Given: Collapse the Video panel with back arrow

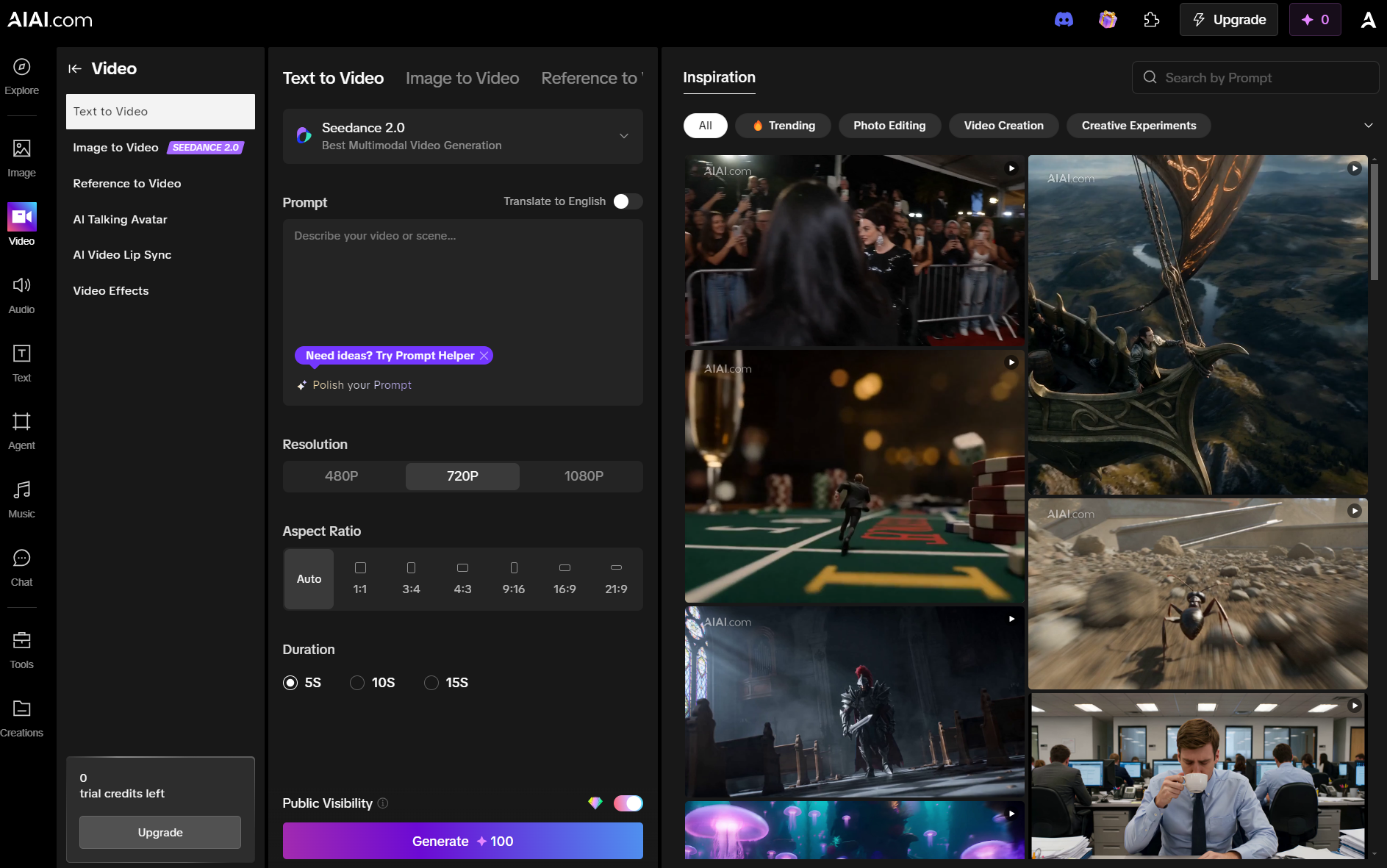Looking at the screenshot, I should coord(74,68).
